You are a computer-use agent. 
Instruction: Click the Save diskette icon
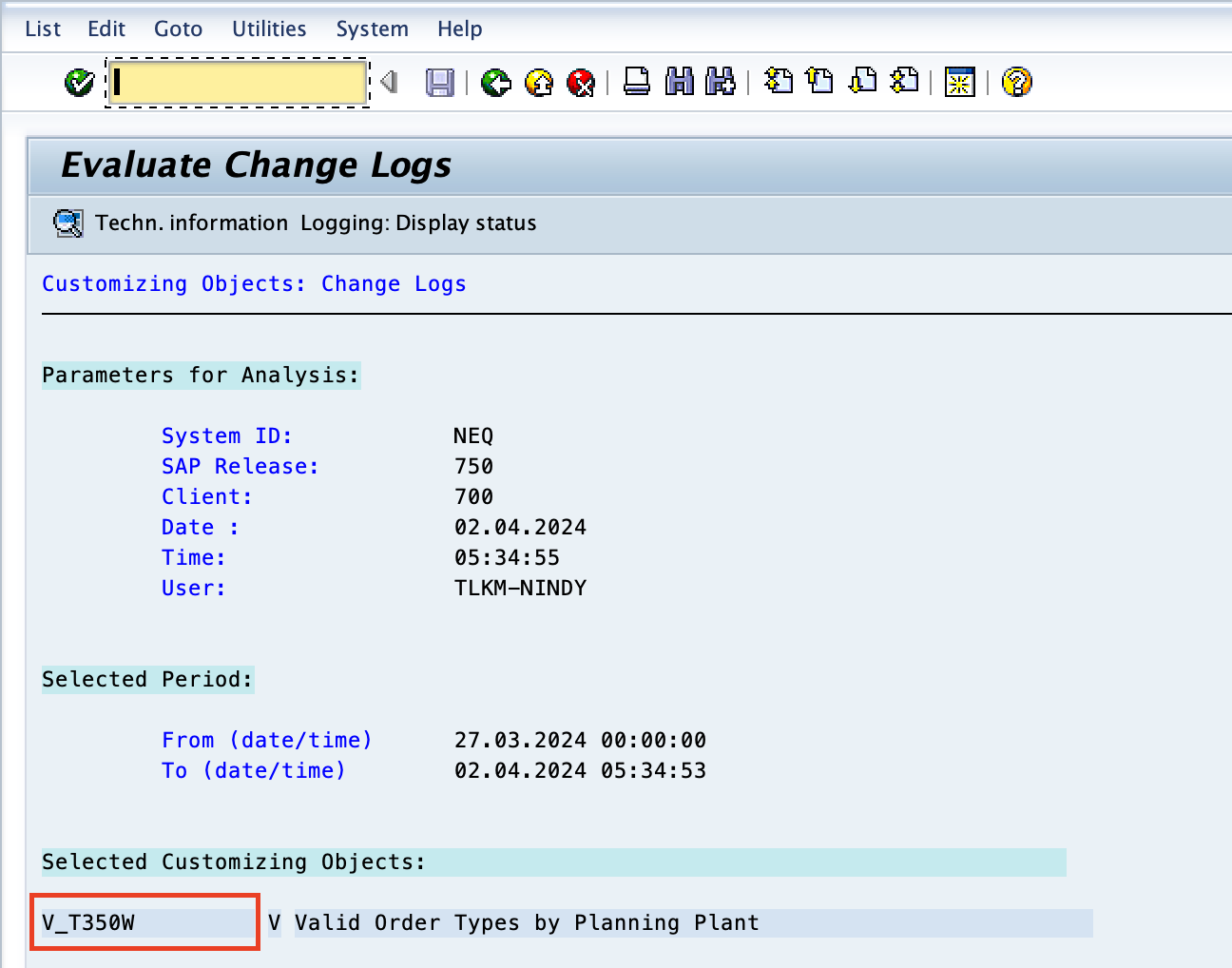coord(439,83)
